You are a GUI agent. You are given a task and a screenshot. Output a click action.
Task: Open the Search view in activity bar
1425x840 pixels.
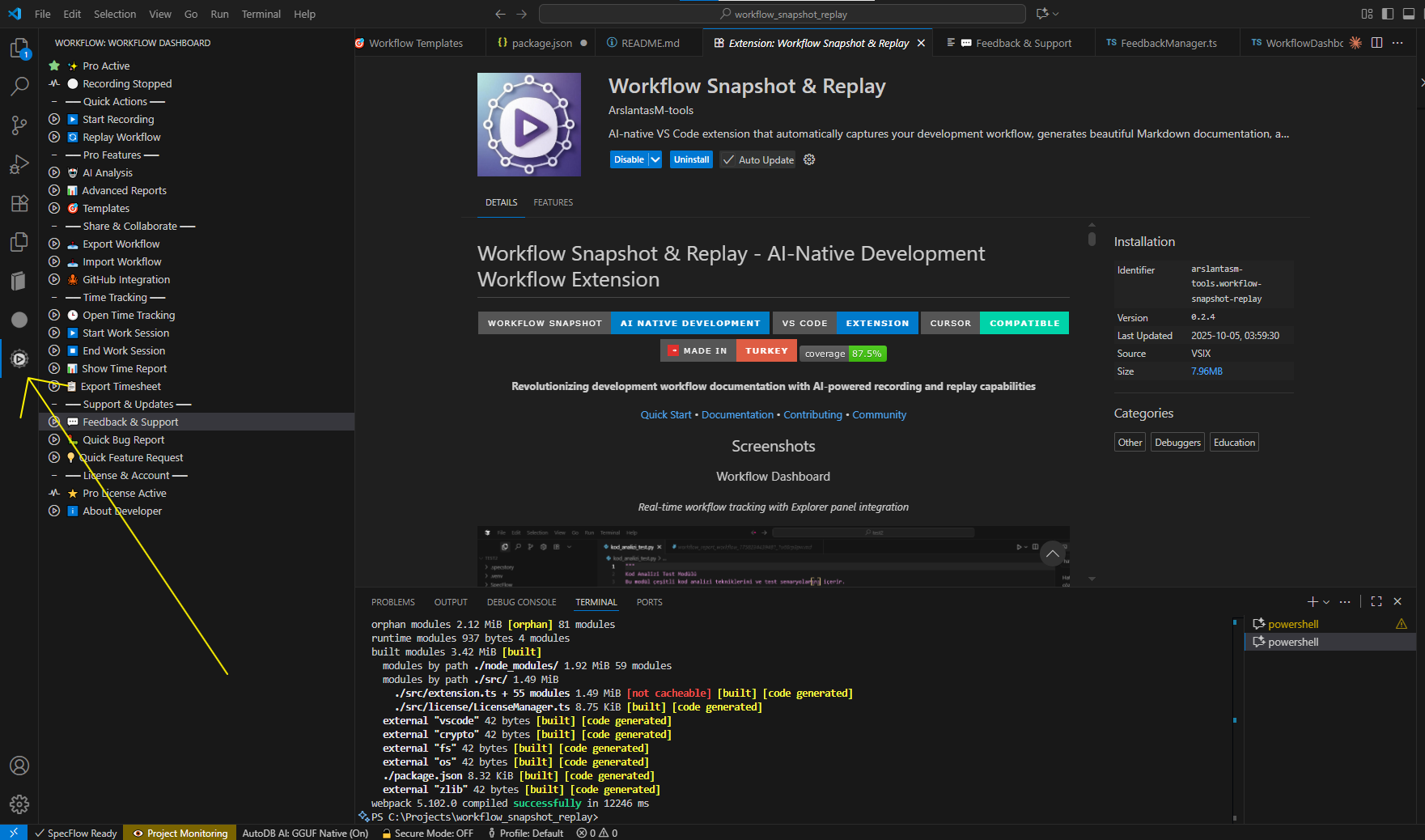19,87
